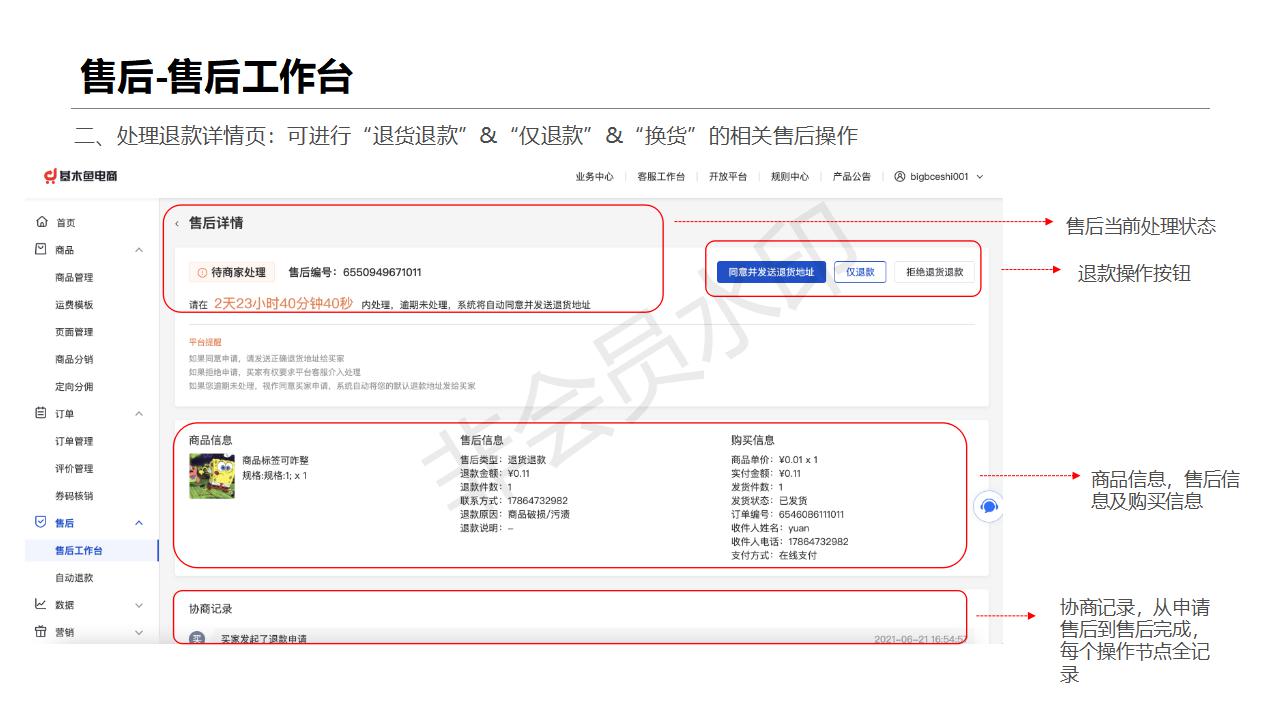Click the 售后编号 6550949671011 text
Image resolution: width=1280 pixels, height=720 pixels.
coord(355,272)
